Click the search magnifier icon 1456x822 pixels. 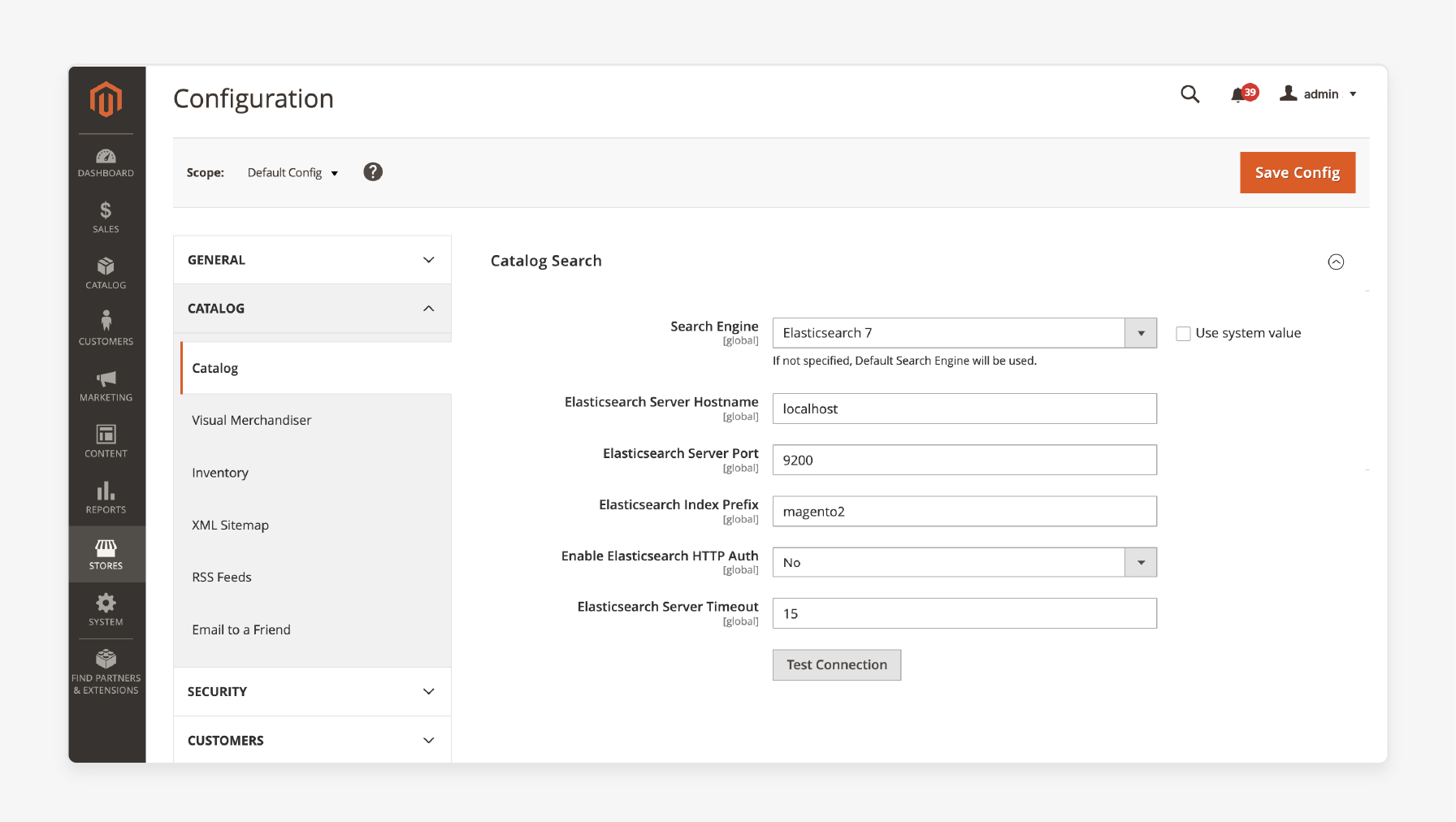[x=1189, y=94]
